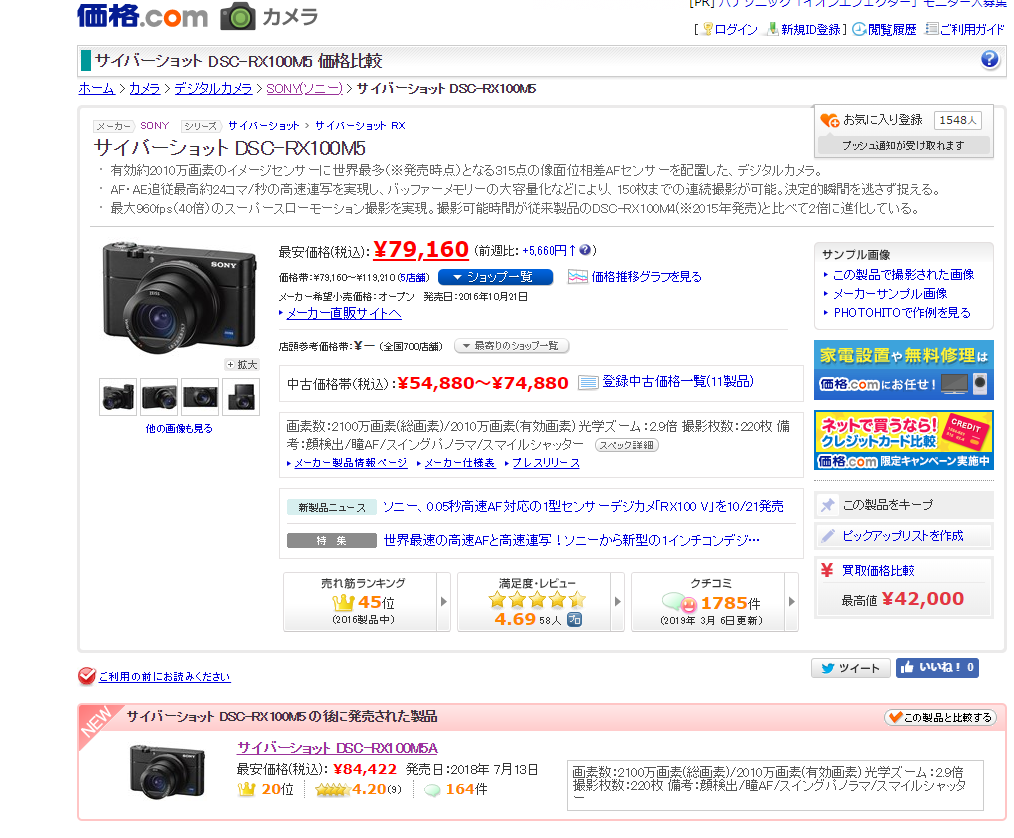Click price trend graph icon

click(577, 277)
